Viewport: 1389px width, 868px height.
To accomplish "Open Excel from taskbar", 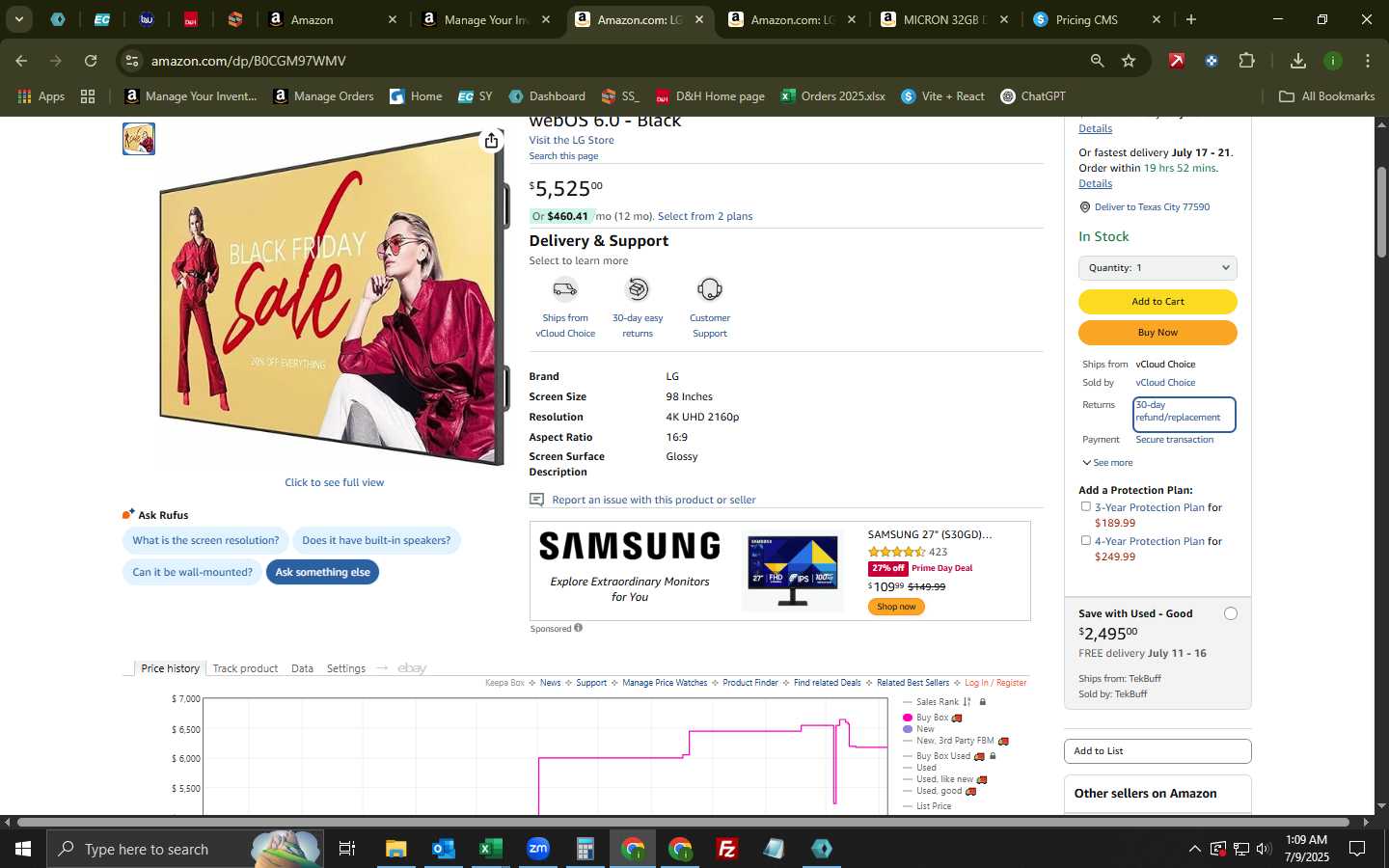I will [x=491, y=849].
